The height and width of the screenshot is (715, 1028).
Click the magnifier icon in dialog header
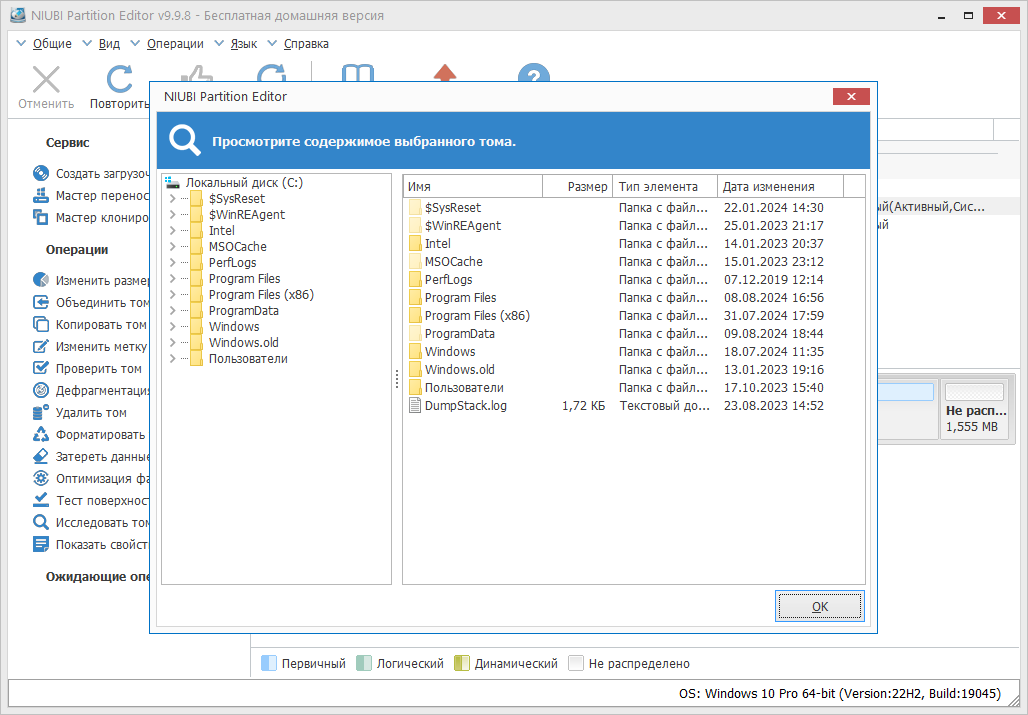184,141
